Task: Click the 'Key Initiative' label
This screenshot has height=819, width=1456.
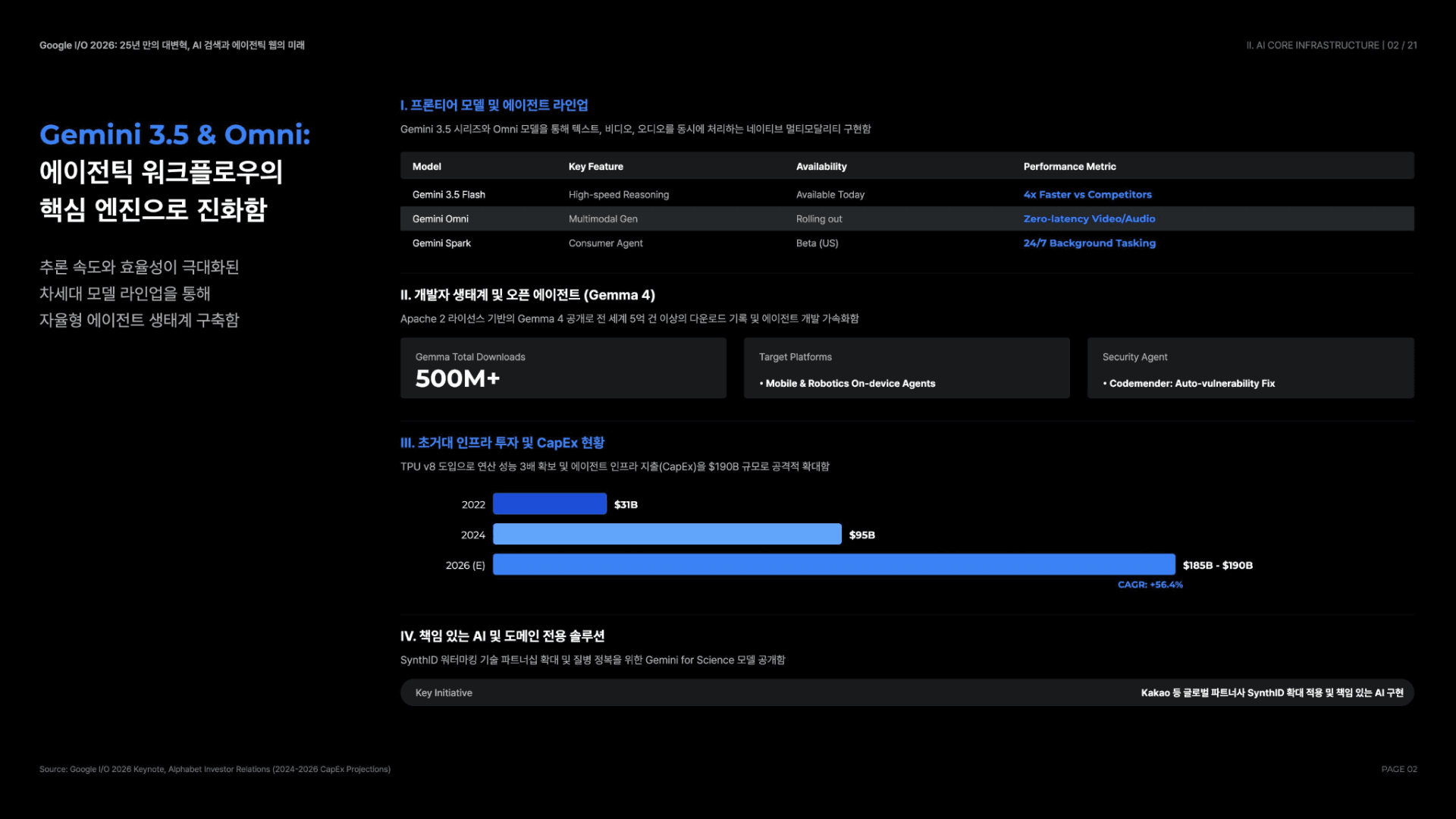Action: coord(444,693)
